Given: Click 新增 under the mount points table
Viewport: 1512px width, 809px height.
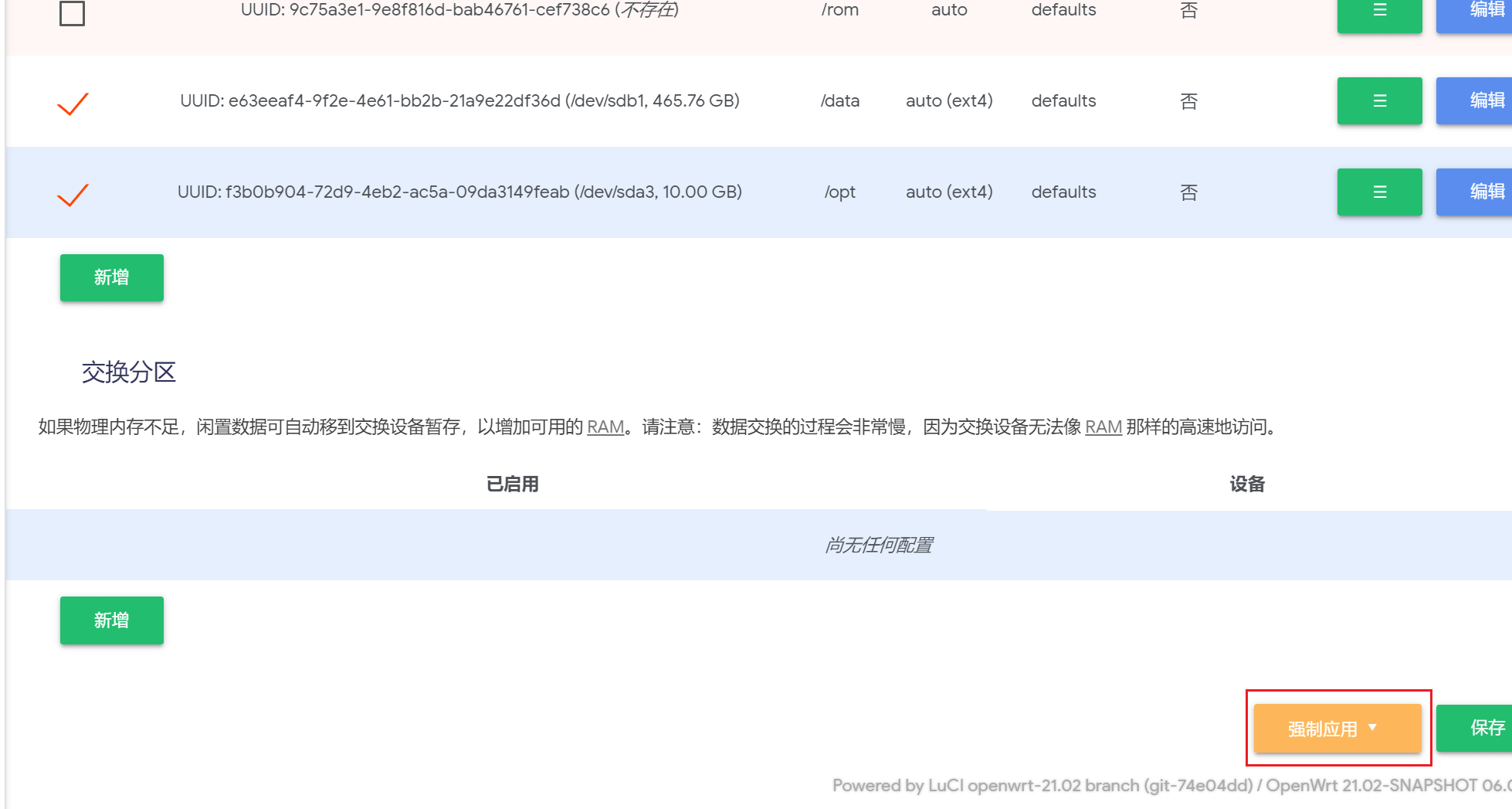Looking at the screenshot, I should point(111,277).
